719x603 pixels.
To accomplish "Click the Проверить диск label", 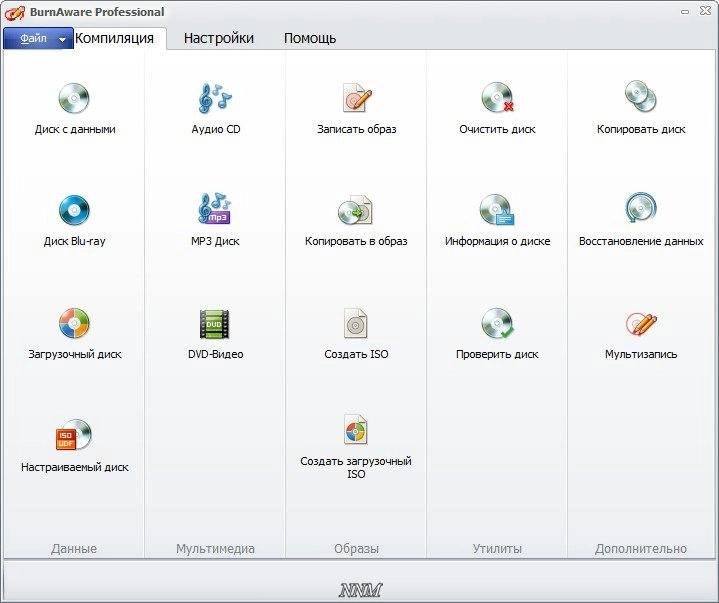I will click(x=497, y=354).
